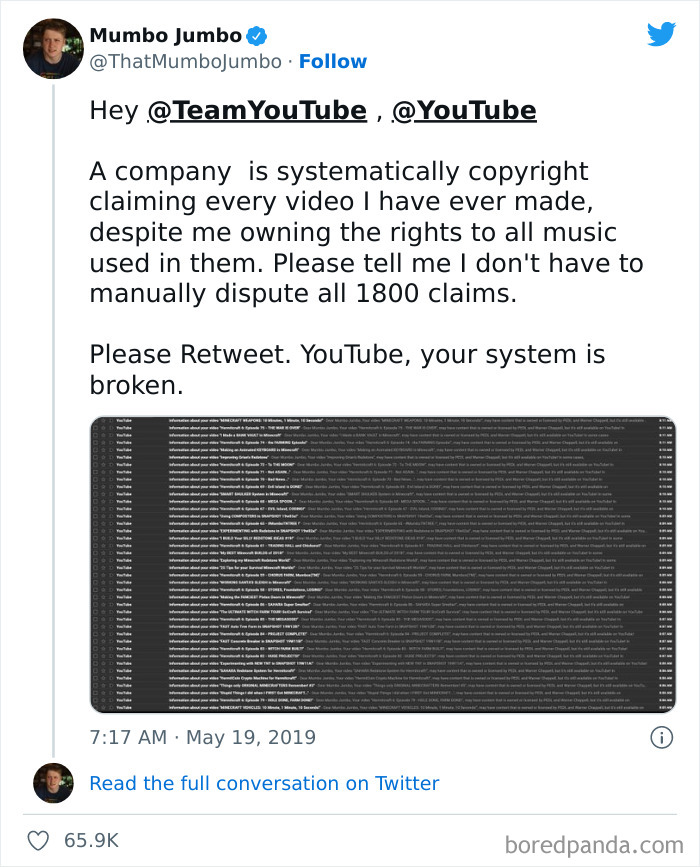Follow the Read the full conversation on Twitter link

[264, 783]
